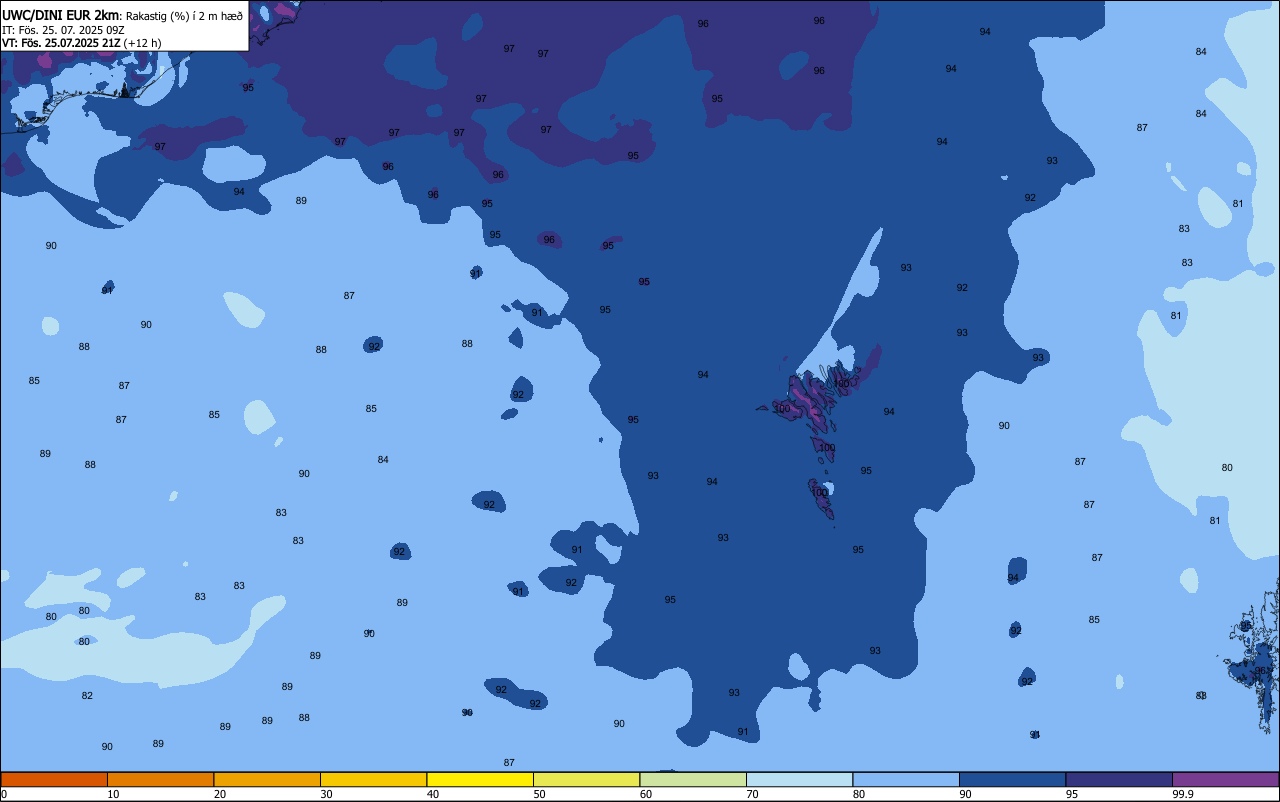Click the 95–99.9 navy legend swatch
This screenshot has height=802, width=1280.
(x=1119, y=779)
